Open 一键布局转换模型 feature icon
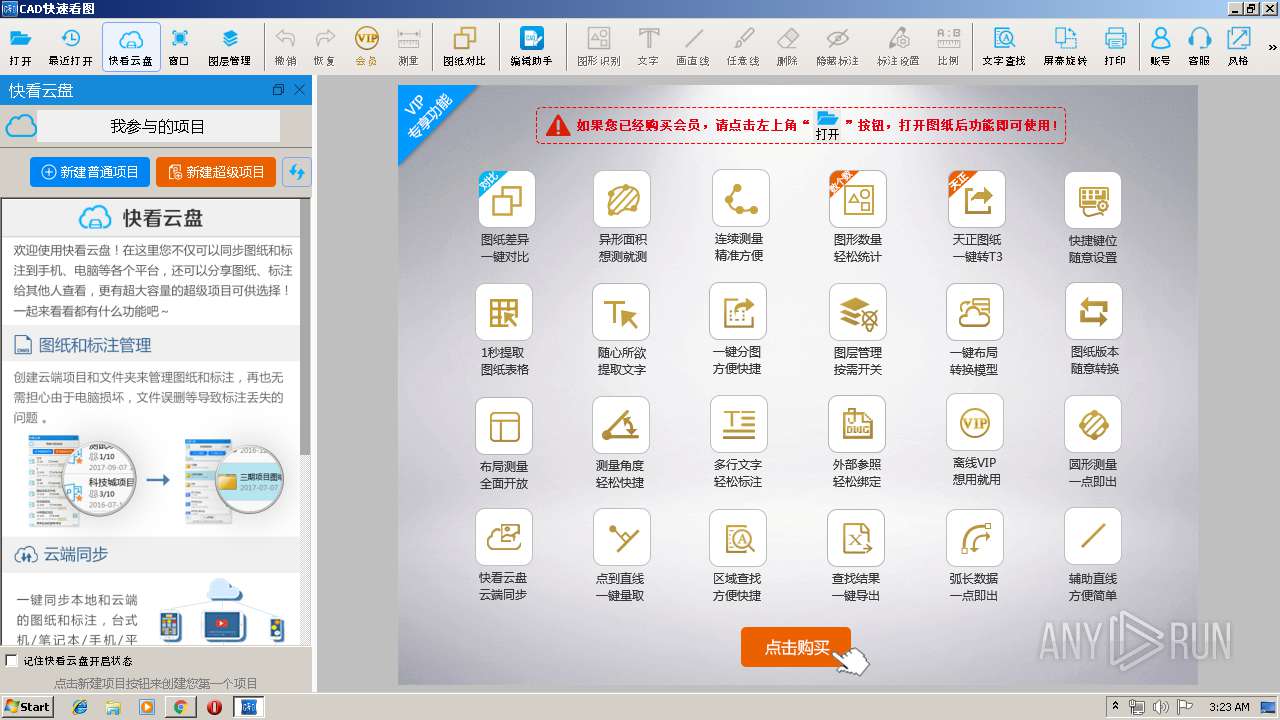 pyautogui.click(x=975, y=312)
